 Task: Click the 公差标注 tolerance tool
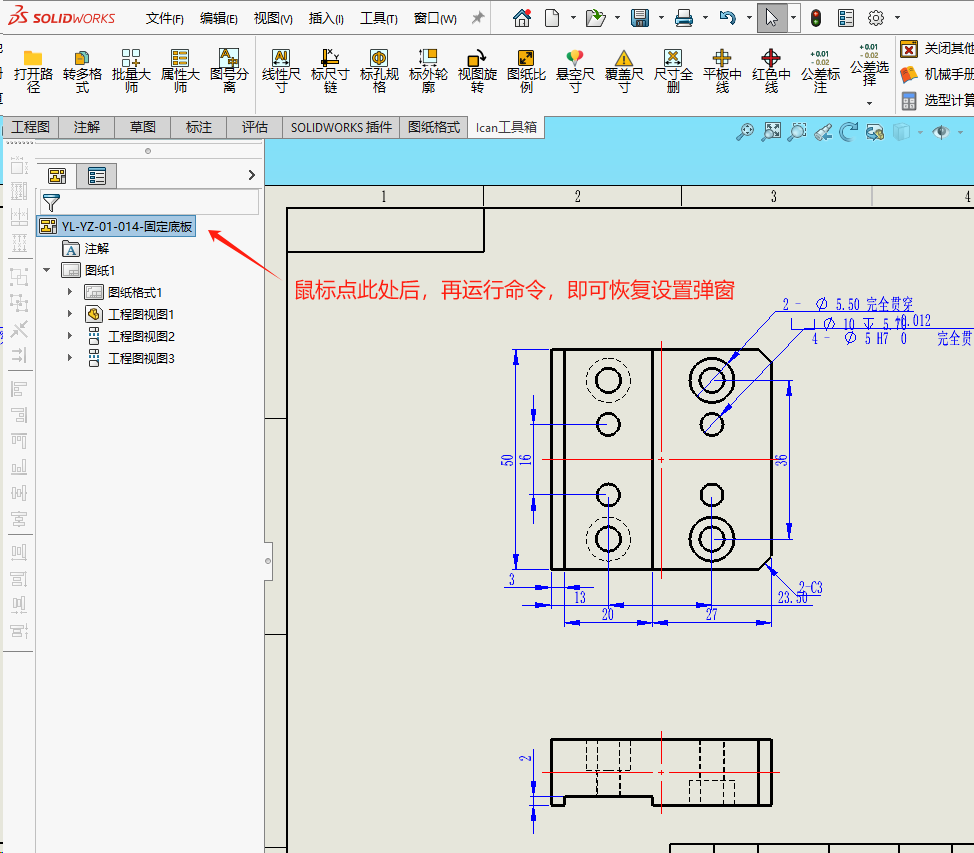click(820, 59)
